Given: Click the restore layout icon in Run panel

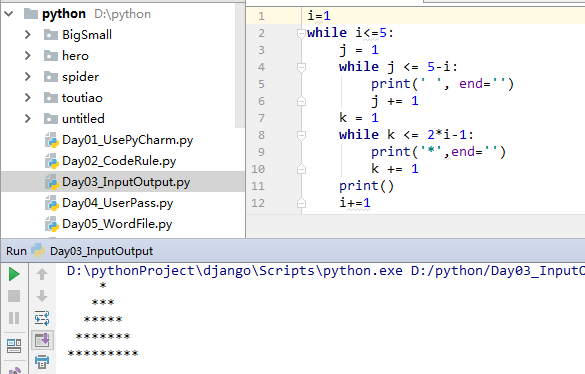Looking at the screenshot, I should point(14,346).
